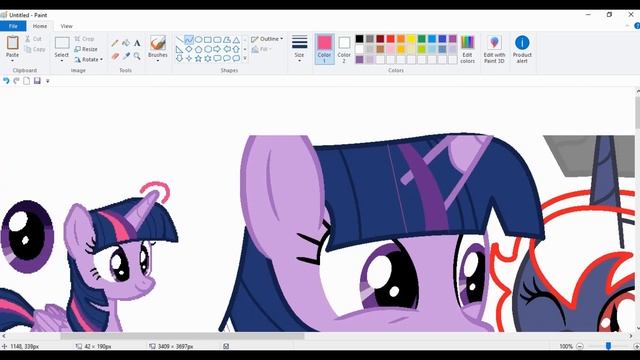Choose the Triangle shape

click(x=236, y=40)
